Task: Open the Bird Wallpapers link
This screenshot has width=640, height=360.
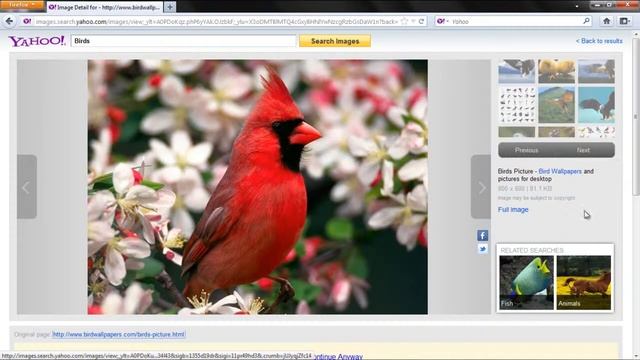Action: [x=560, y=171]
